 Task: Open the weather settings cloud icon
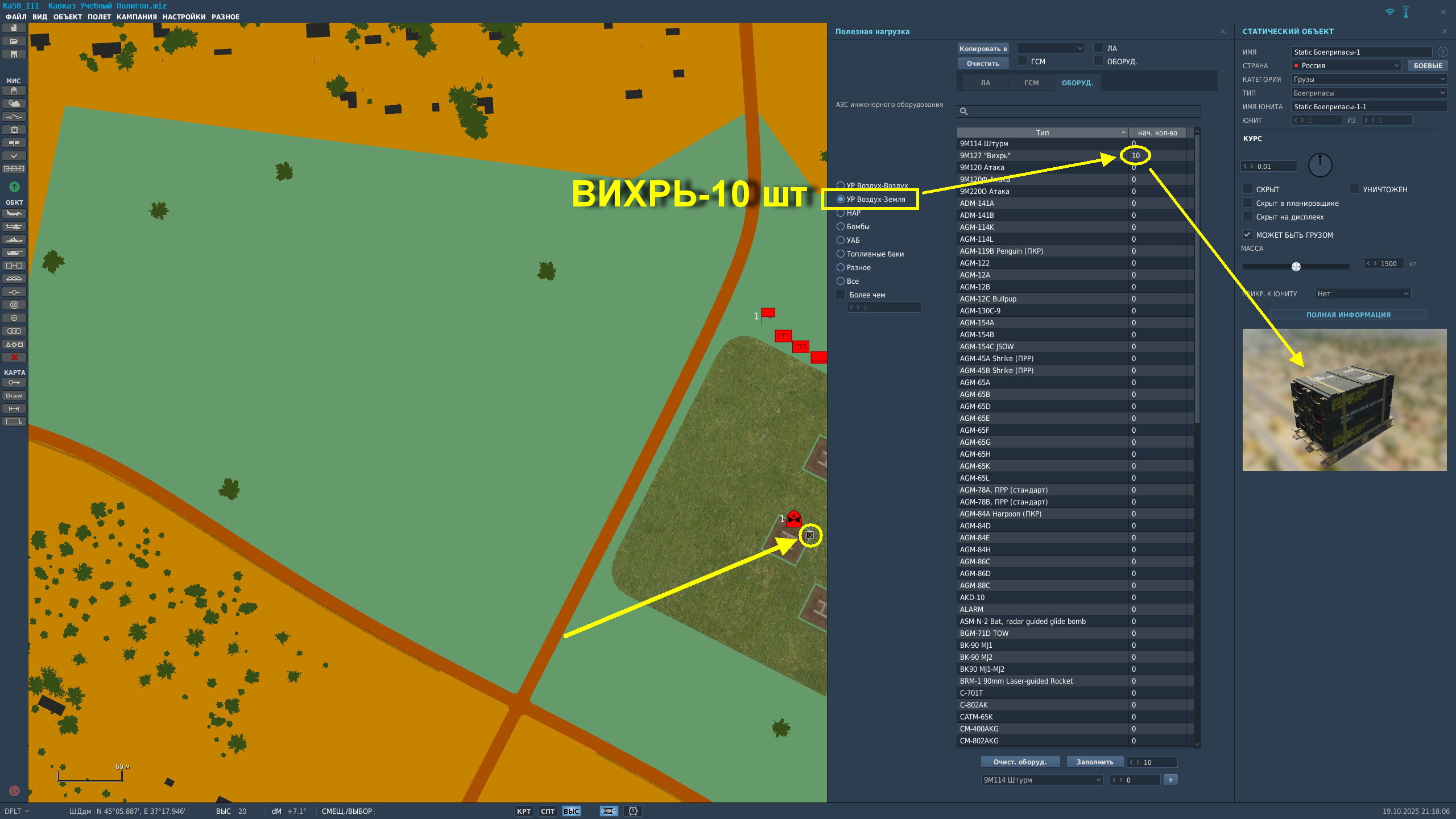click(x=14, y=104)
